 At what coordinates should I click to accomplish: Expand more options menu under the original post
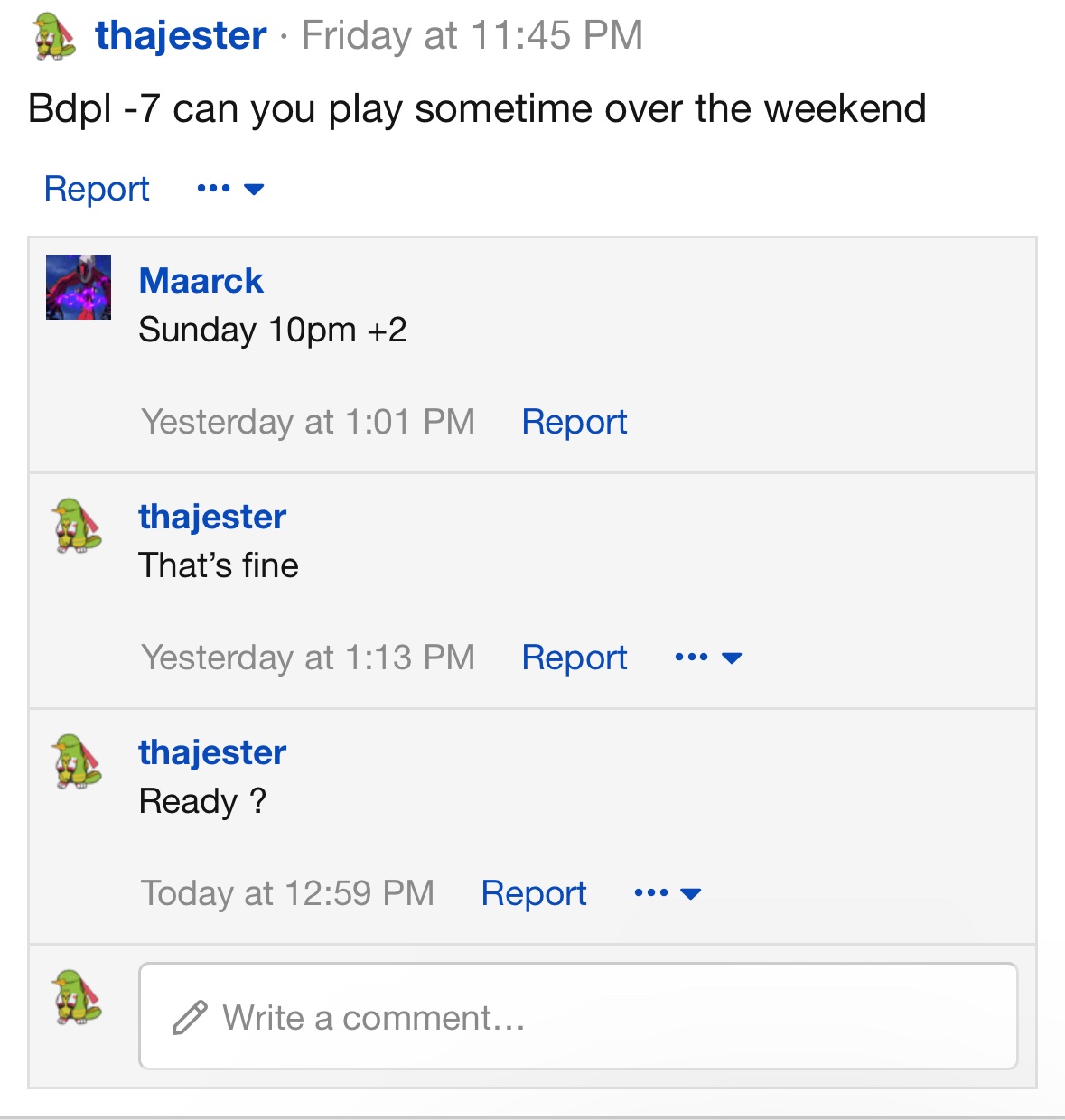click(230, 189)
